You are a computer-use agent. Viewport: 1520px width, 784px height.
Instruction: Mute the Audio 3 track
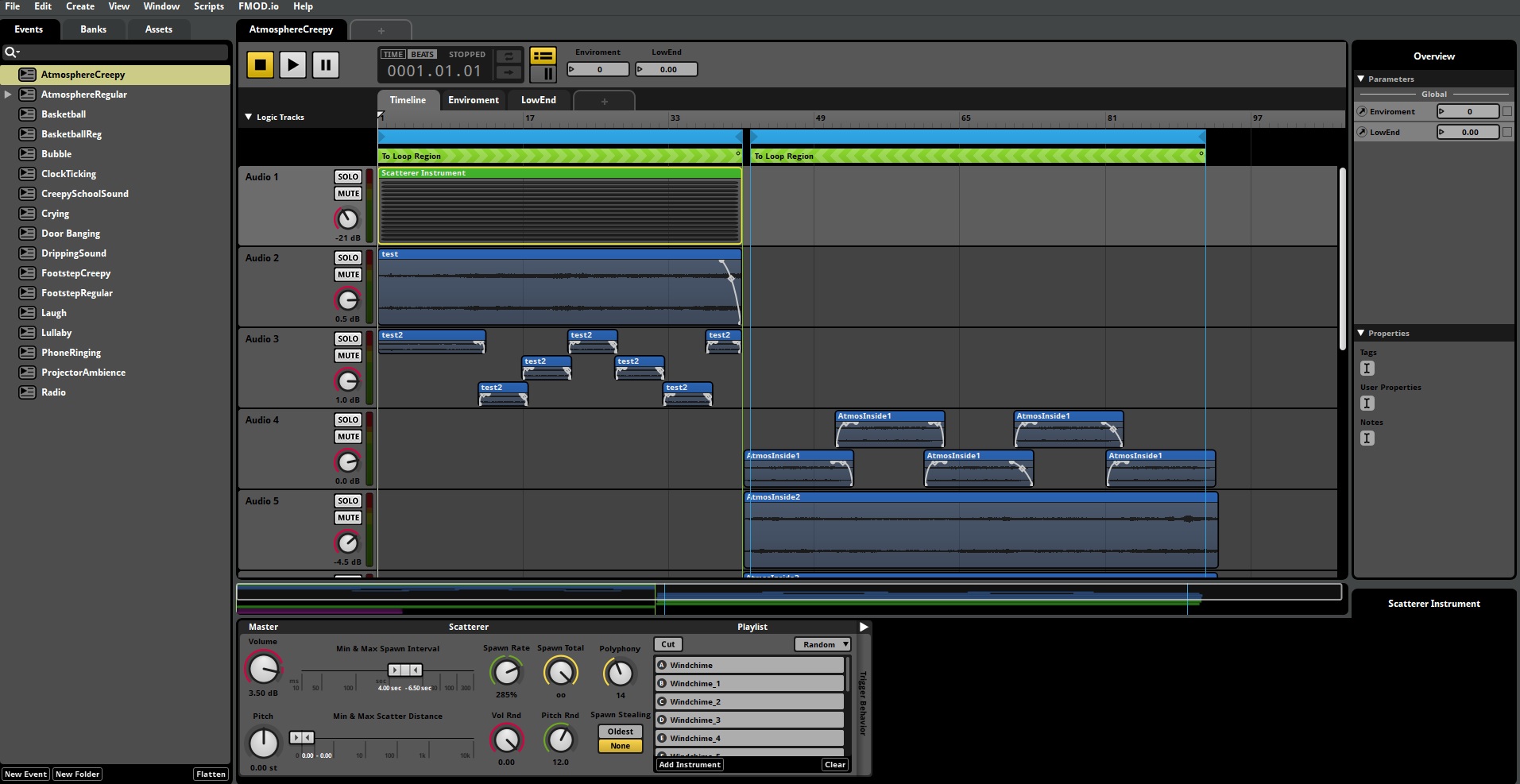(347, 356)
